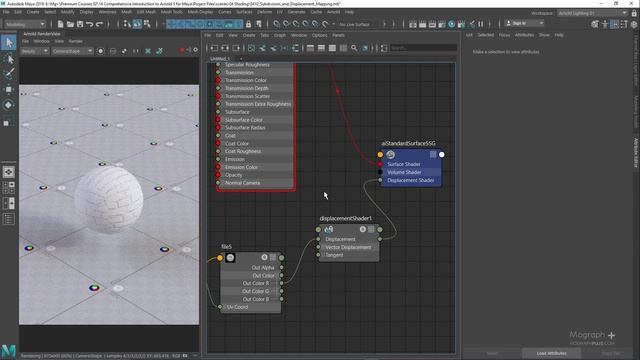Image resolution: width=640 pixels, height=360 pixels.
Task: Click the output connections icon in node editor
Action: [x=236, y=48]
